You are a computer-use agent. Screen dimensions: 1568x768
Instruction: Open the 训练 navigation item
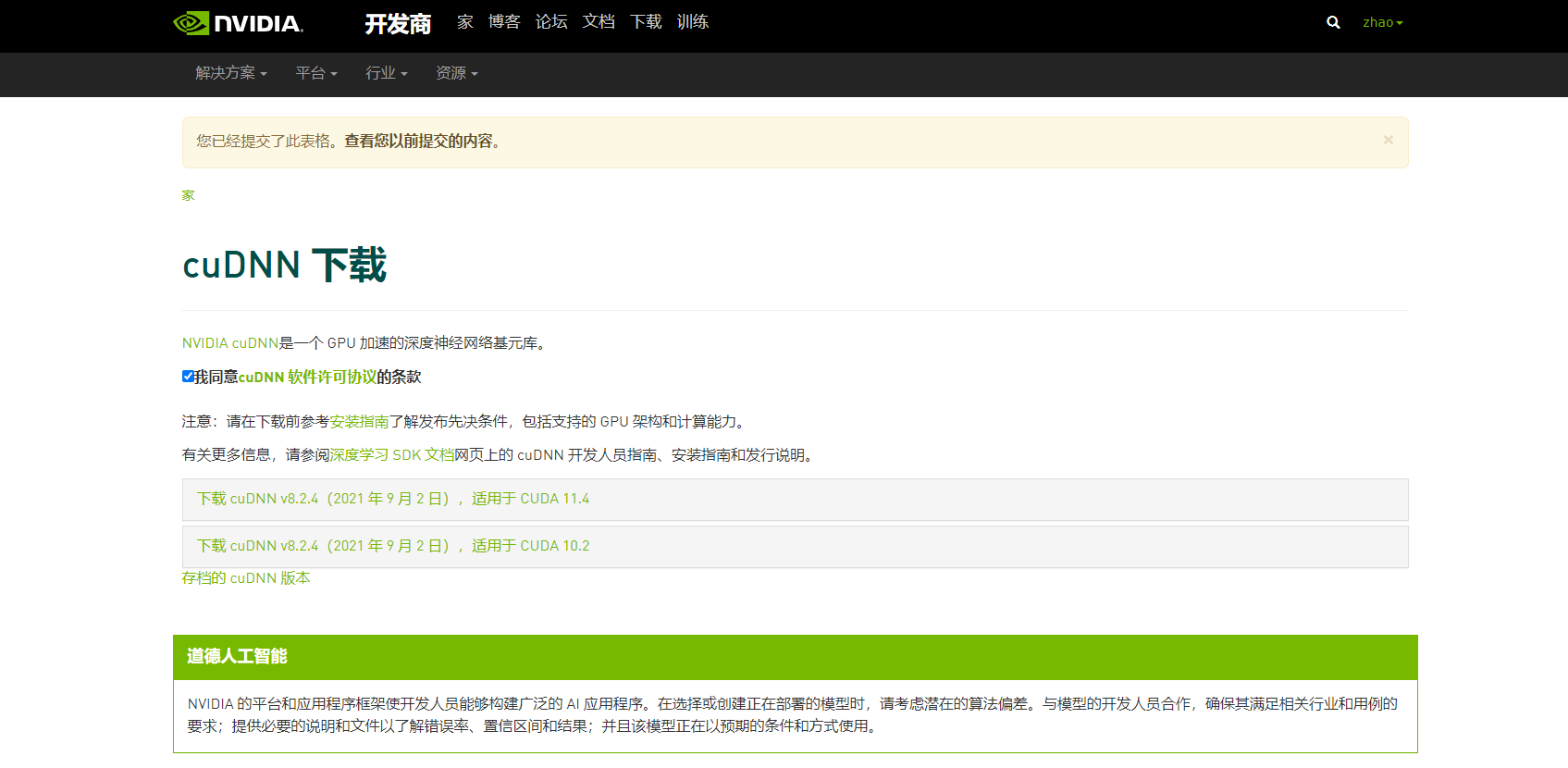[x=693, y=21]
